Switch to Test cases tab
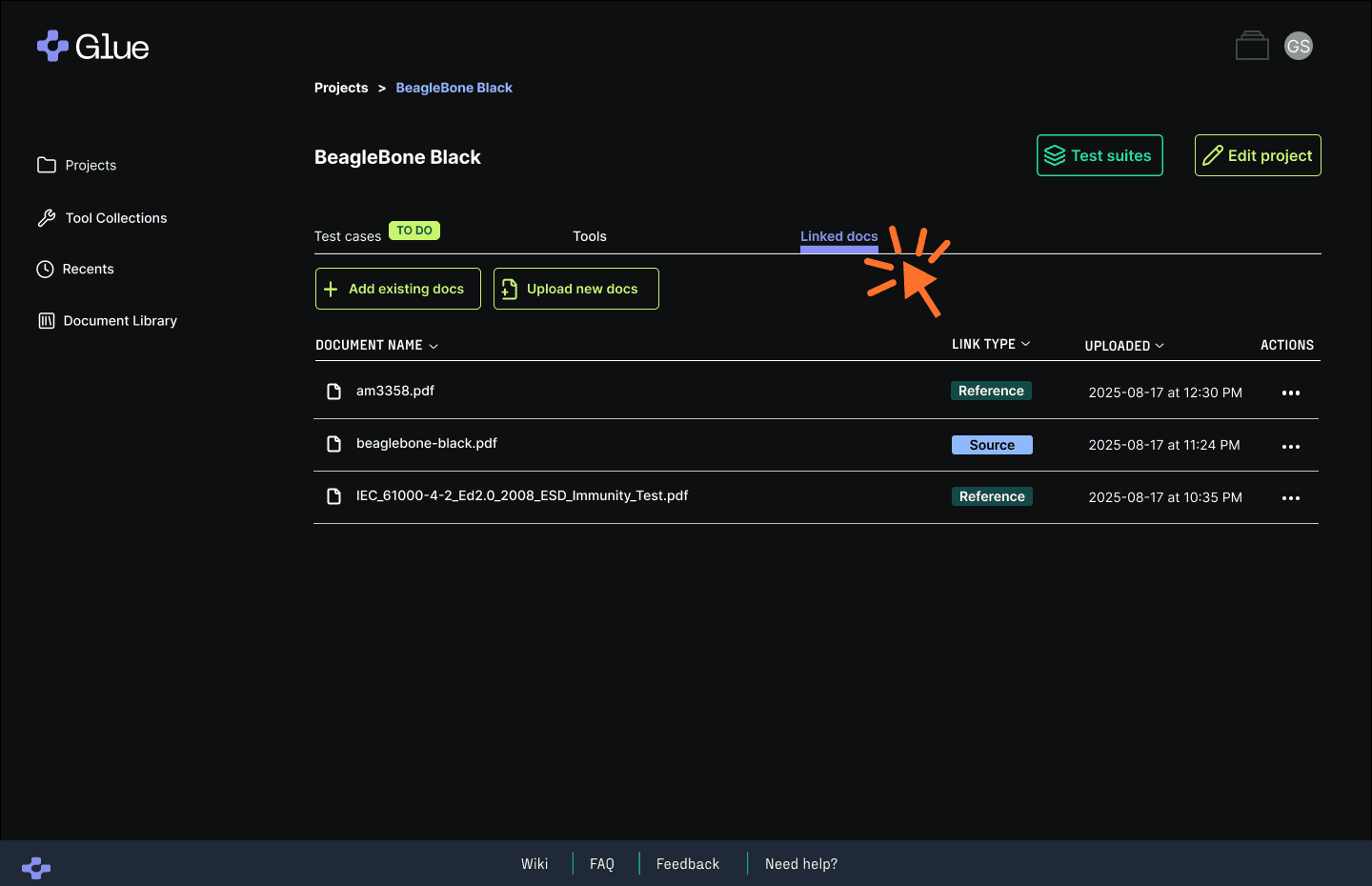 pos(348,236)
